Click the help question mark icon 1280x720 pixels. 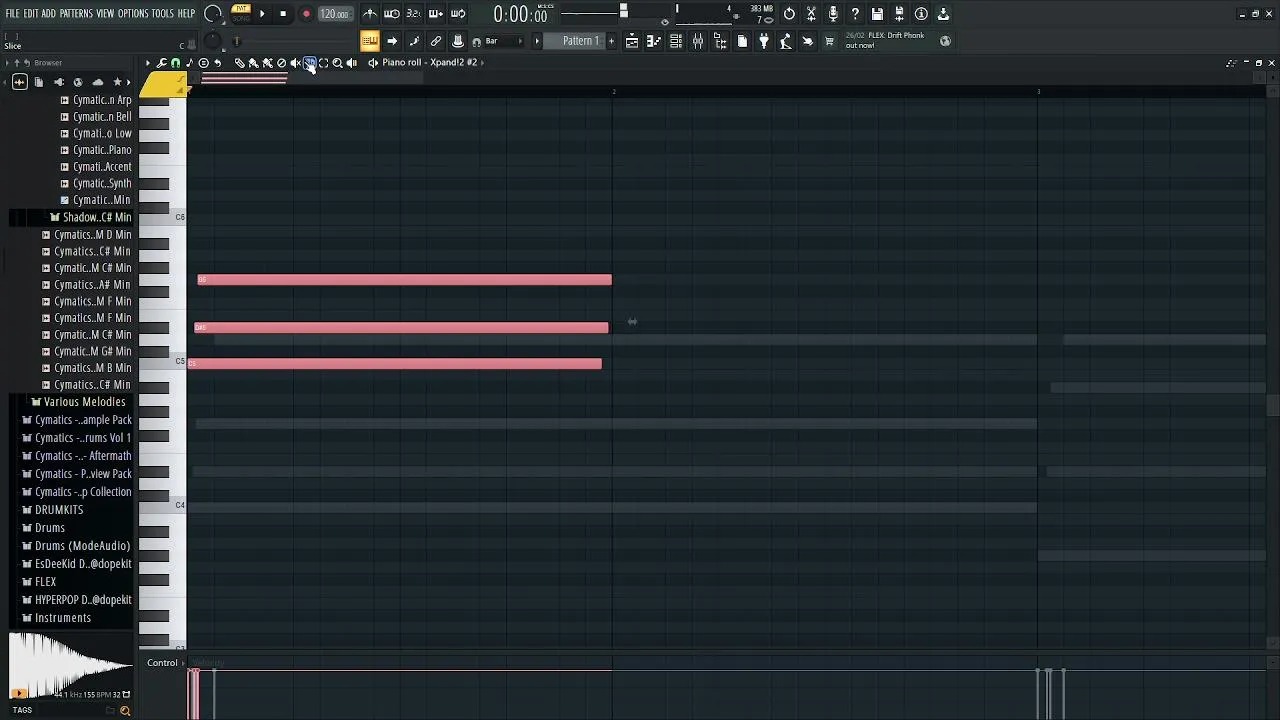855,14
